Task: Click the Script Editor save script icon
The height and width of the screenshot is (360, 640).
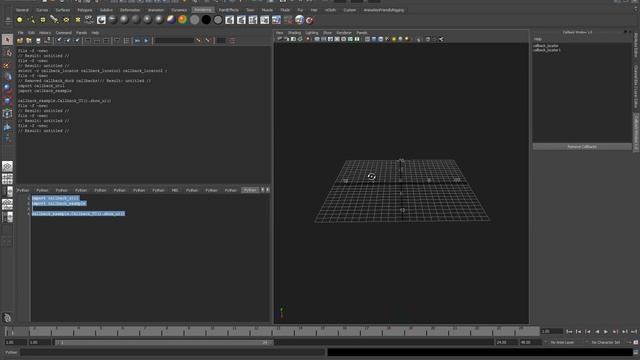Action: coord(38,40)
